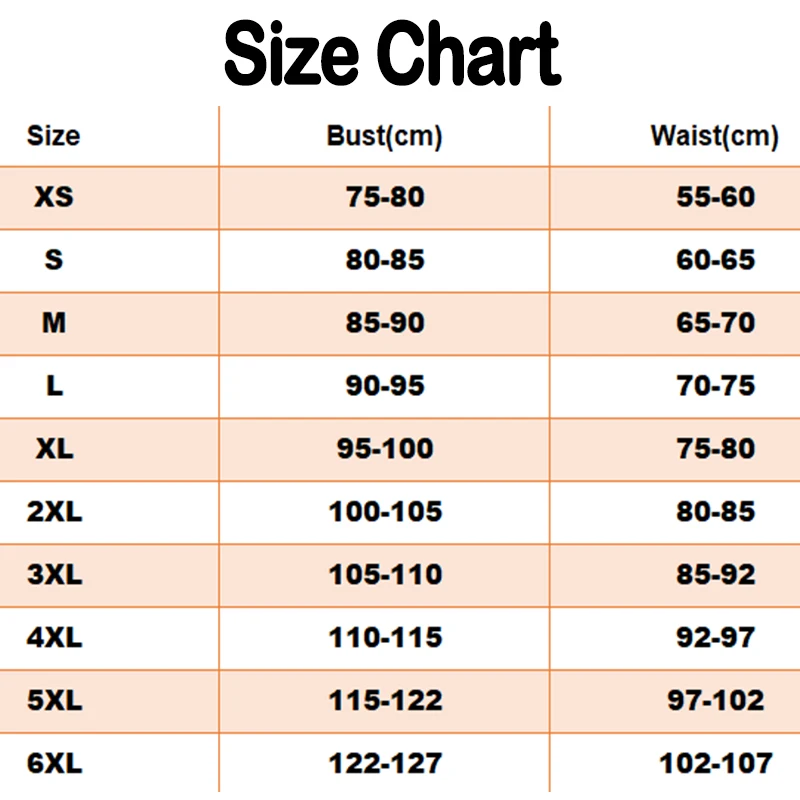Select the S size row label
Viewport: 800px width, 800px height.
click(54, 260)
